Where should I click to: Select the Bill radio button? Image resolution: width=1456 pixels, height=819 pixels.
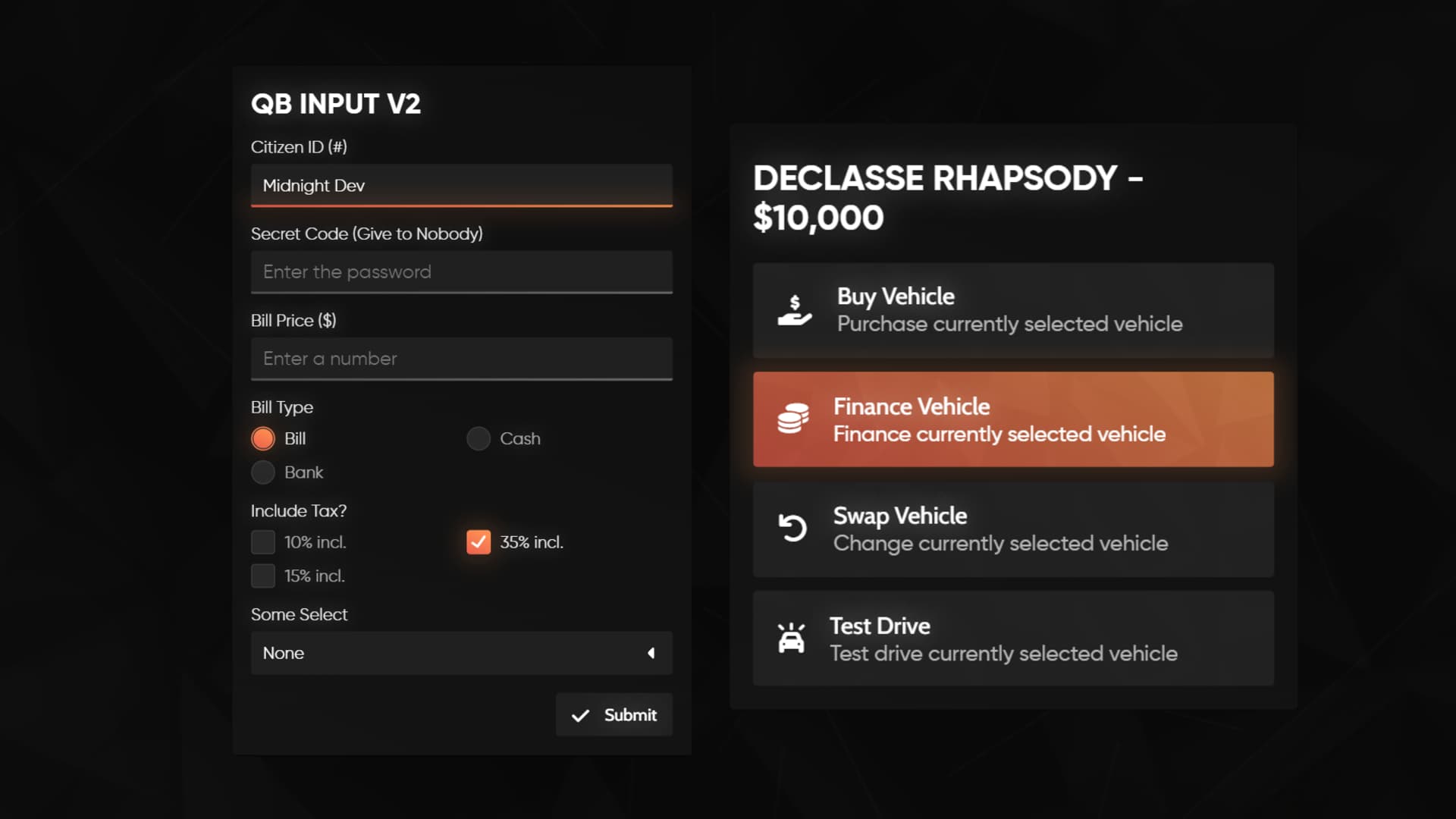pyautogui.click(x=263, y=438)
